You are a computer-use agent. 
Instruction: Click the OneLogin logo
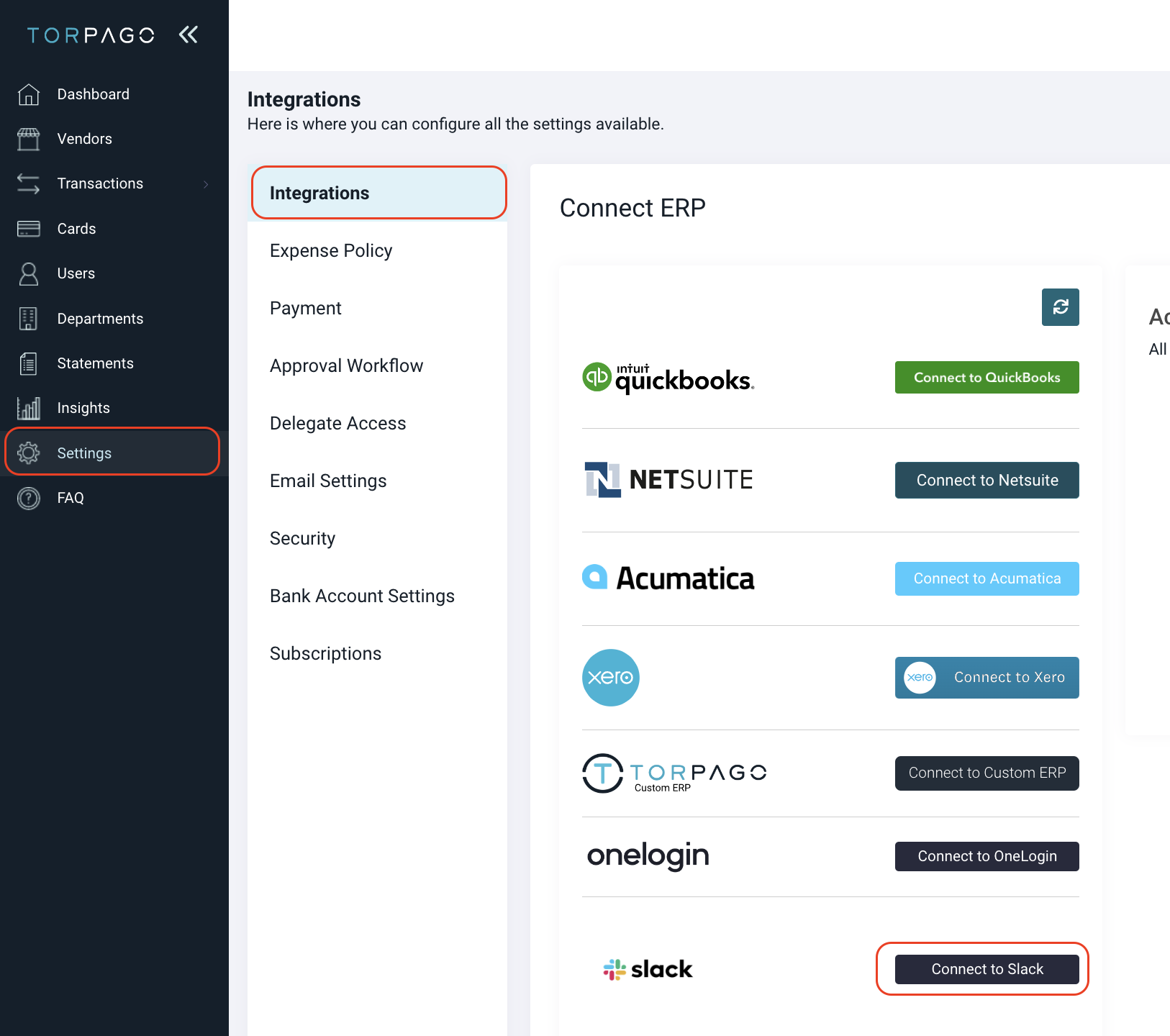coord(648,856)
